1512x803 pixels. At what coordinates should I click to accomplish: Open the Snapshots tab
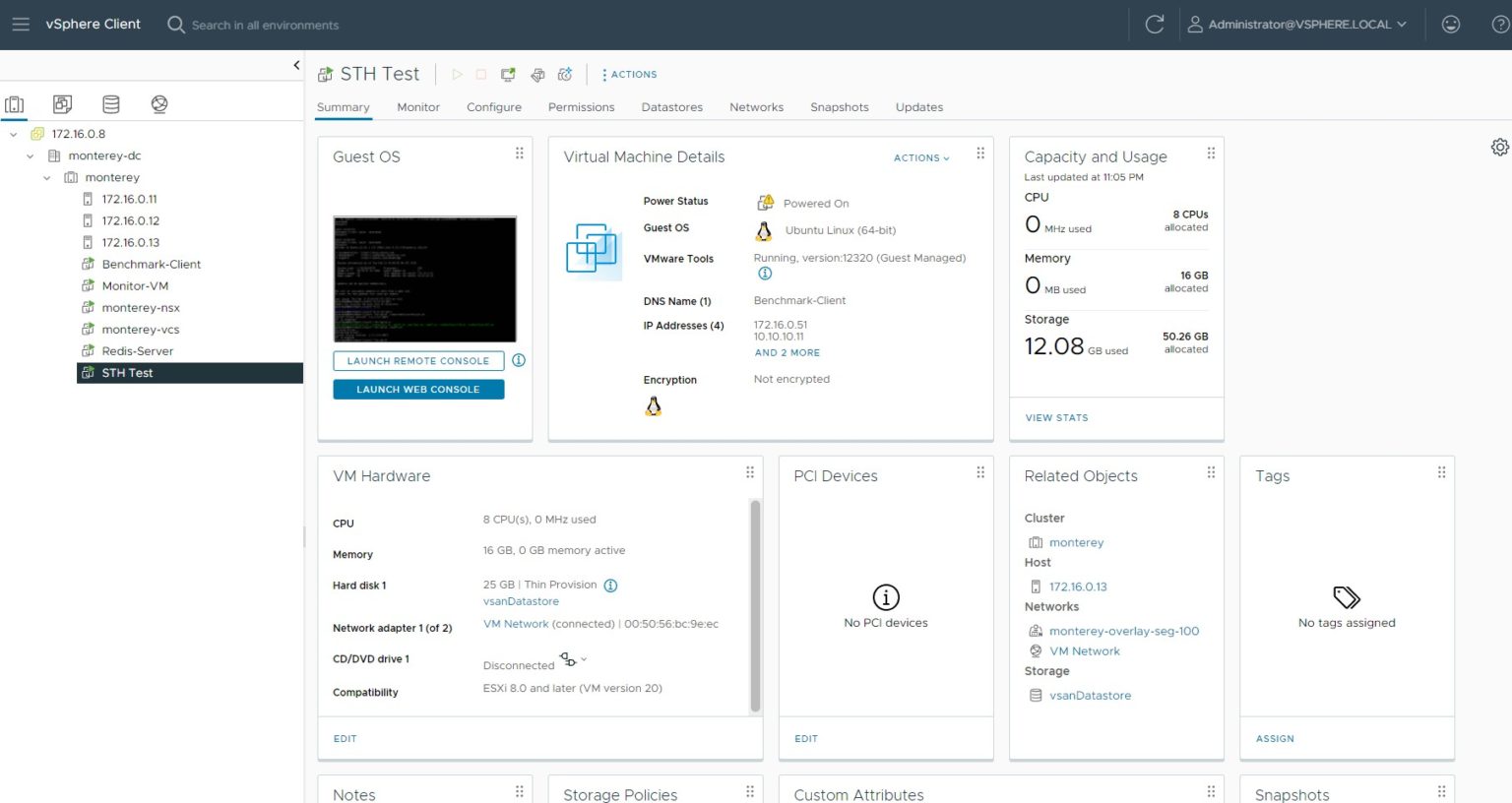839,107
